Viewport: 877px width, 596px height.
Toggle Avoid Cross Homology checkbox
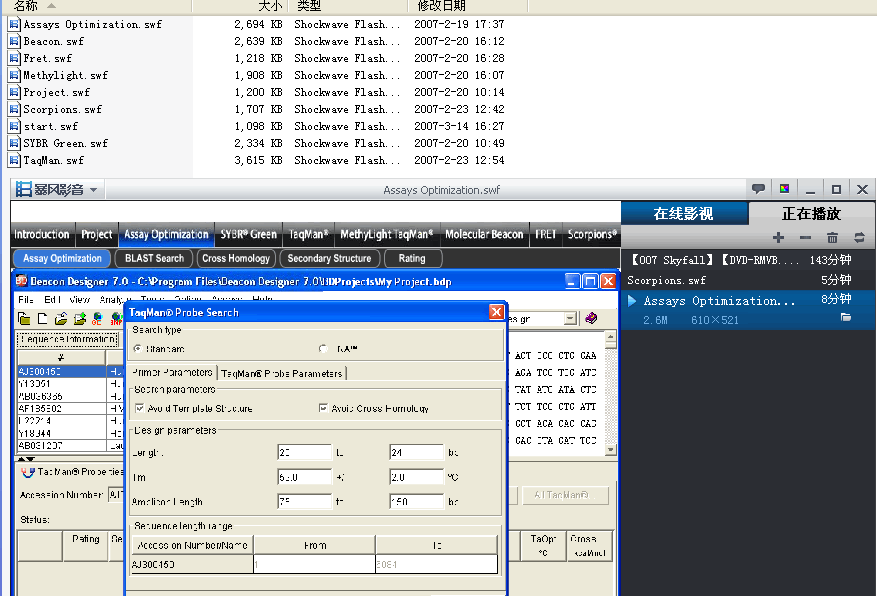point(323,408)
